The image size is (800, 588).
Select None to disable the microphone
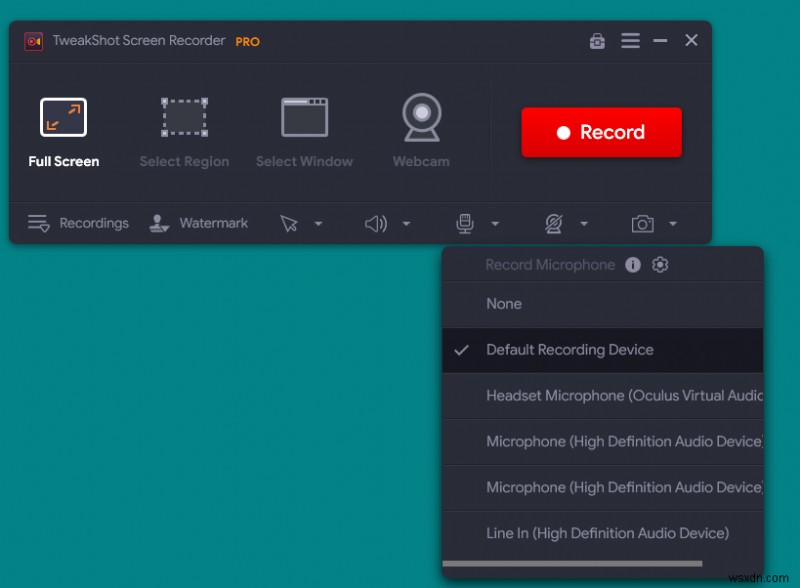(504, 304)
